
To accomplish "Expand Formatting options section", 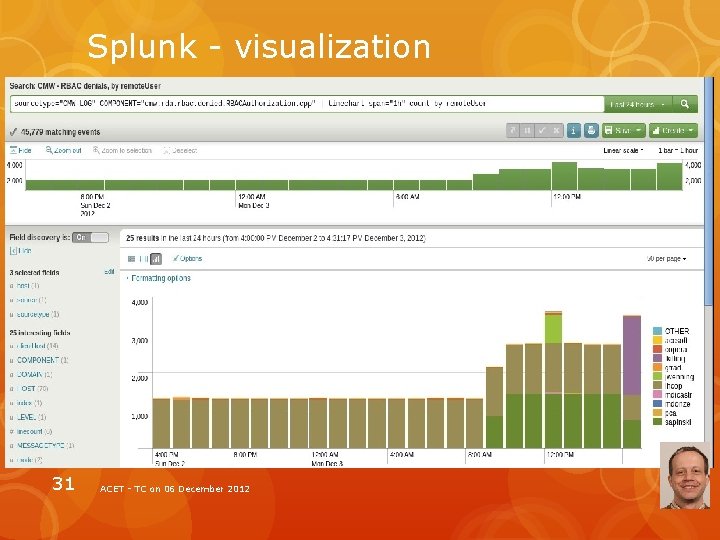I will tap(158, 278).
